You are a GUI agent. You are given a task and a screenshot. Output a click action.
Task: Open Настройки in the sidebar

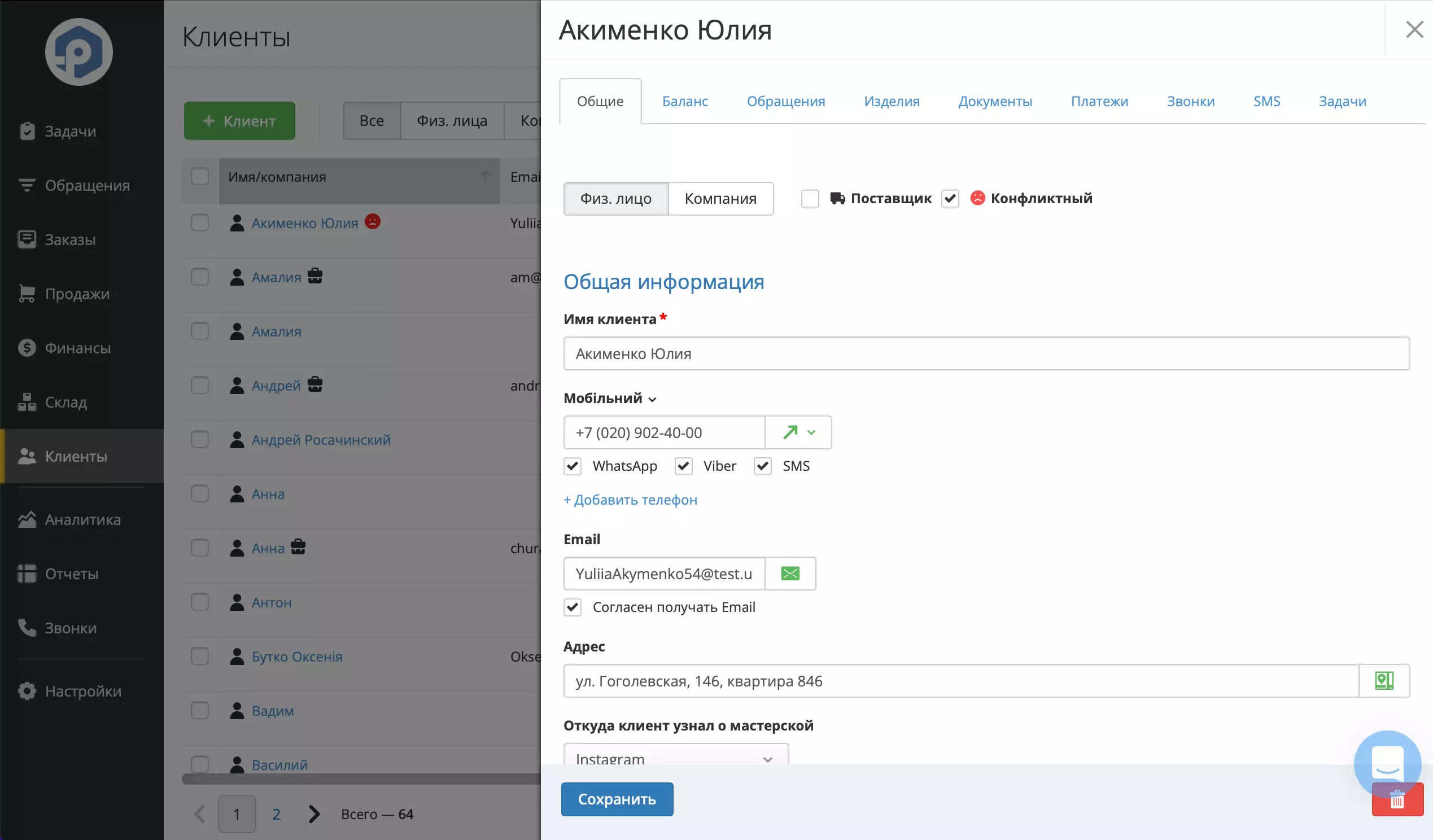pos(69,691)
